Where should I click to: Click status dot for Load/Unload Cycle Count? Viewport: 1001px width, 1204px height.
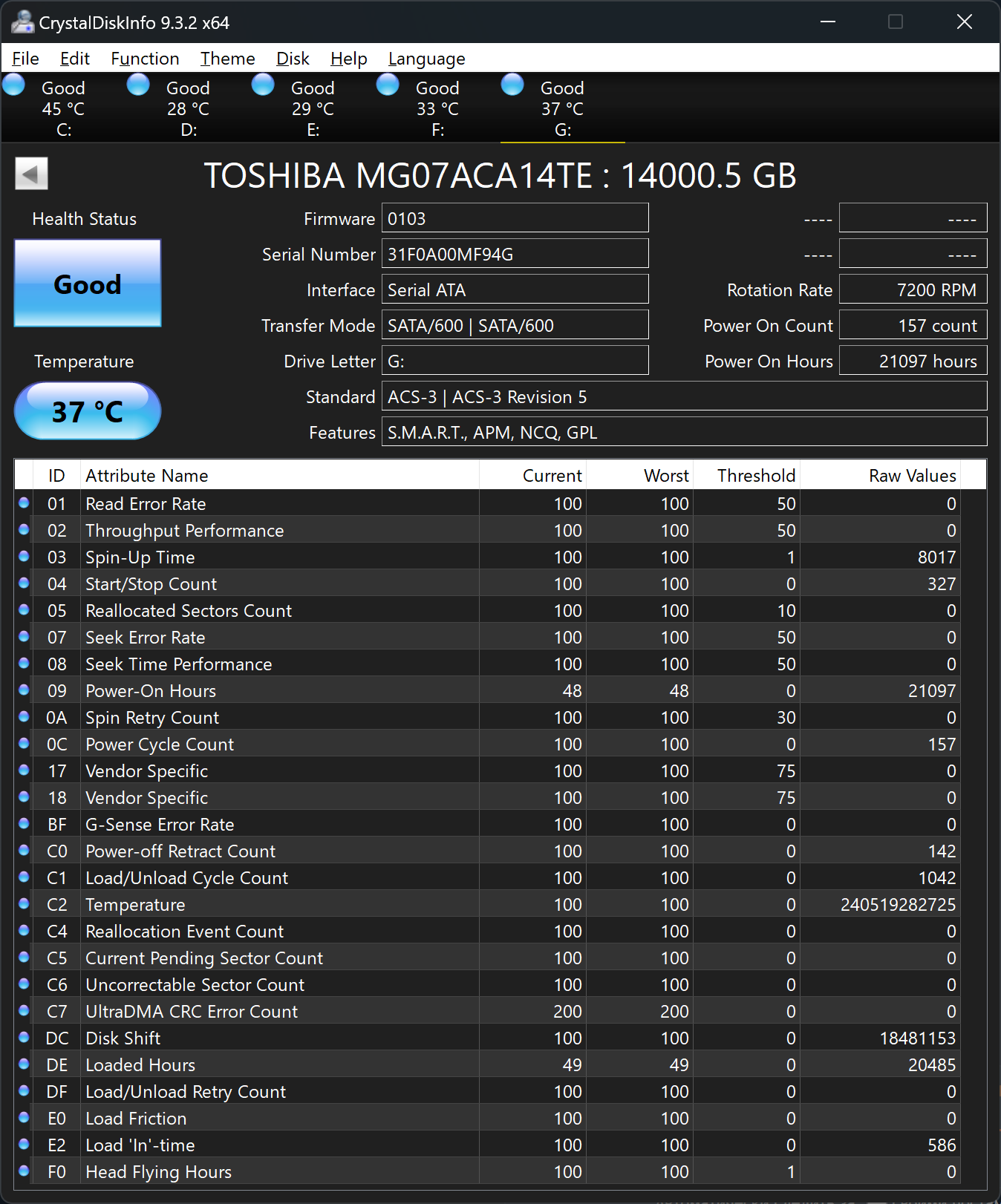click(24, 877)
